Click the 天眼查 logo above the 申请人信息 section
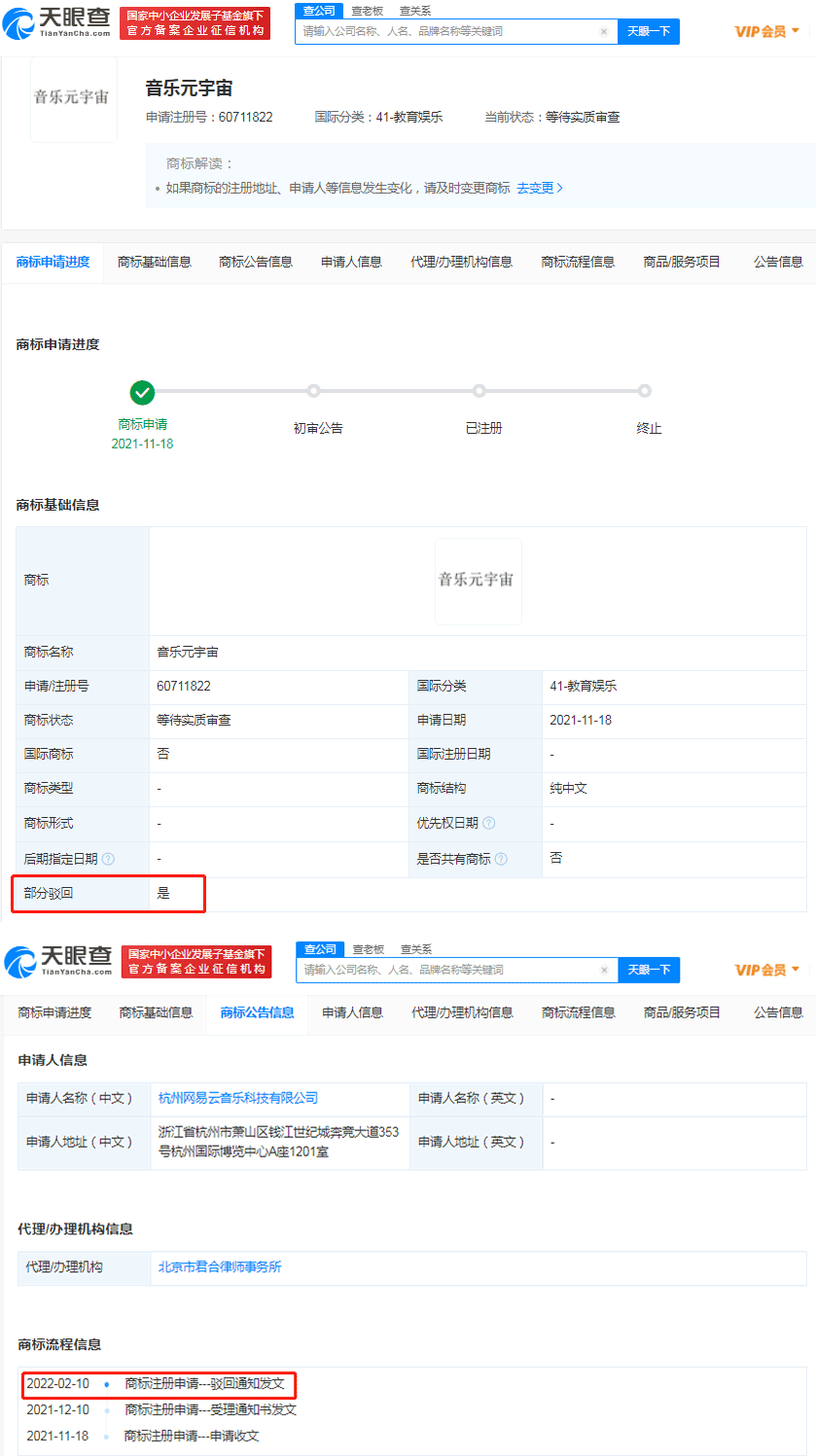The image size is (816, 1456). tap(58, 962)
